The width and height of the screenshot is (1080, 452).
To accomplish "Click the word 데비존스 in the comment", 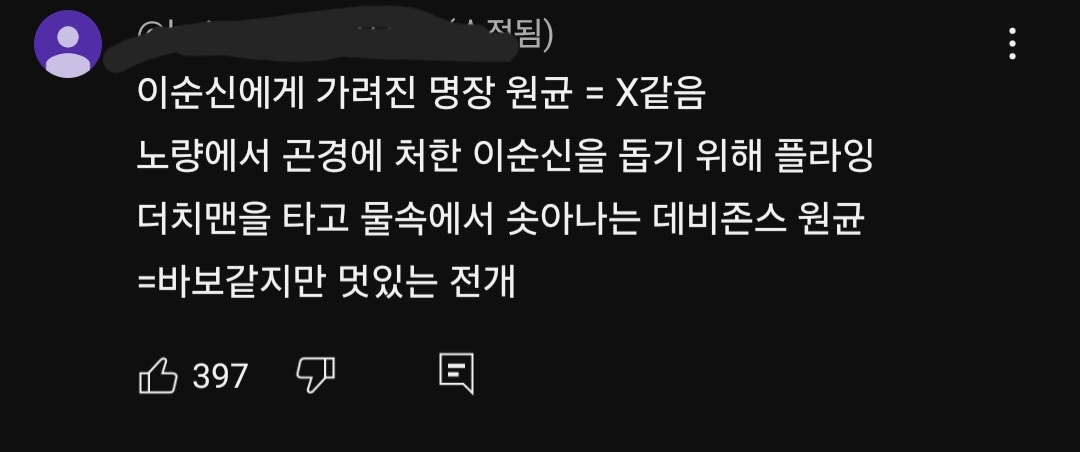I will 720,220.
